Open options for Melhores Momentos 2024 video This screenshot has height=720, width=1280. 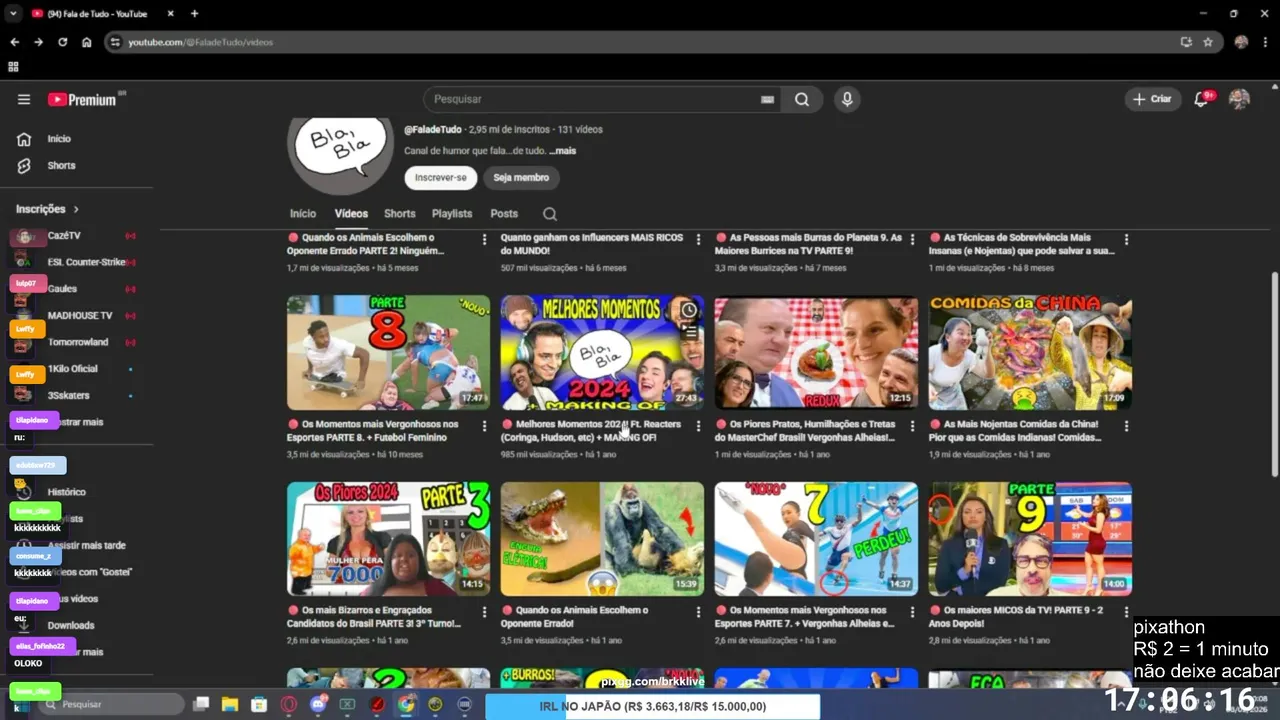click(698, 426)
